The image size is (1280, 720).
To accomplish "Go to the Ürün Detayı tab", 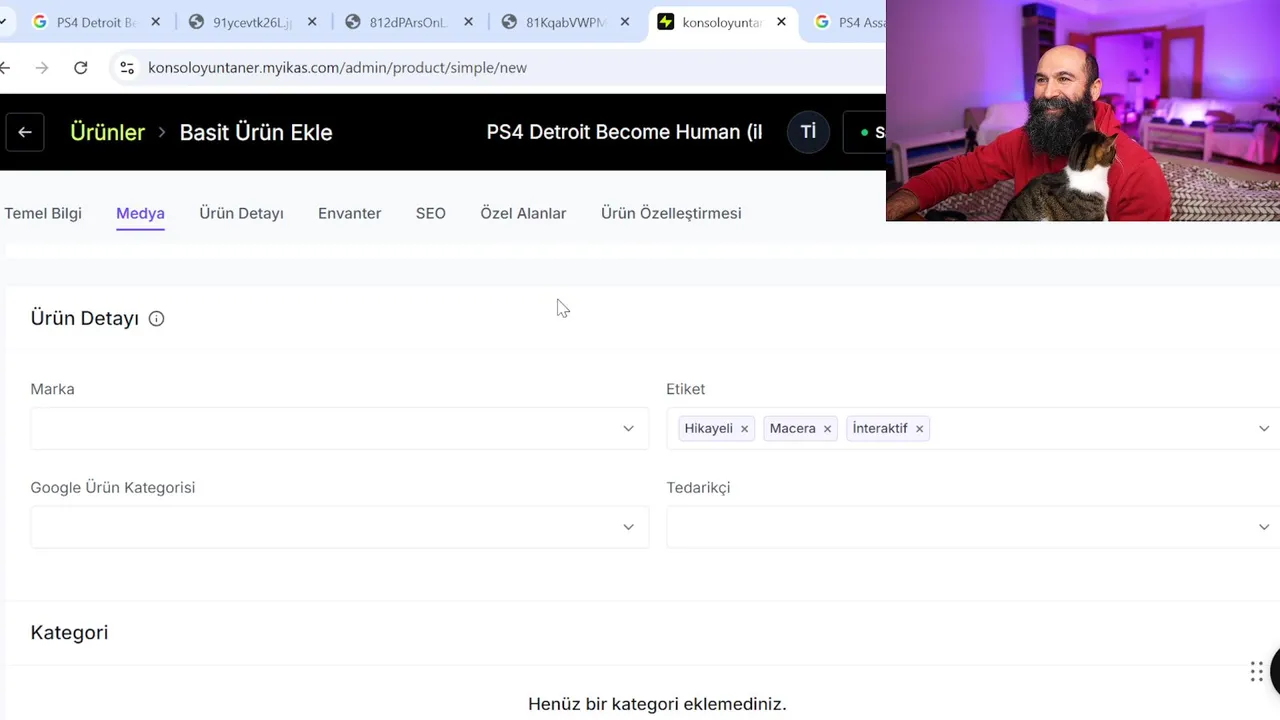I will coord(241,213).
